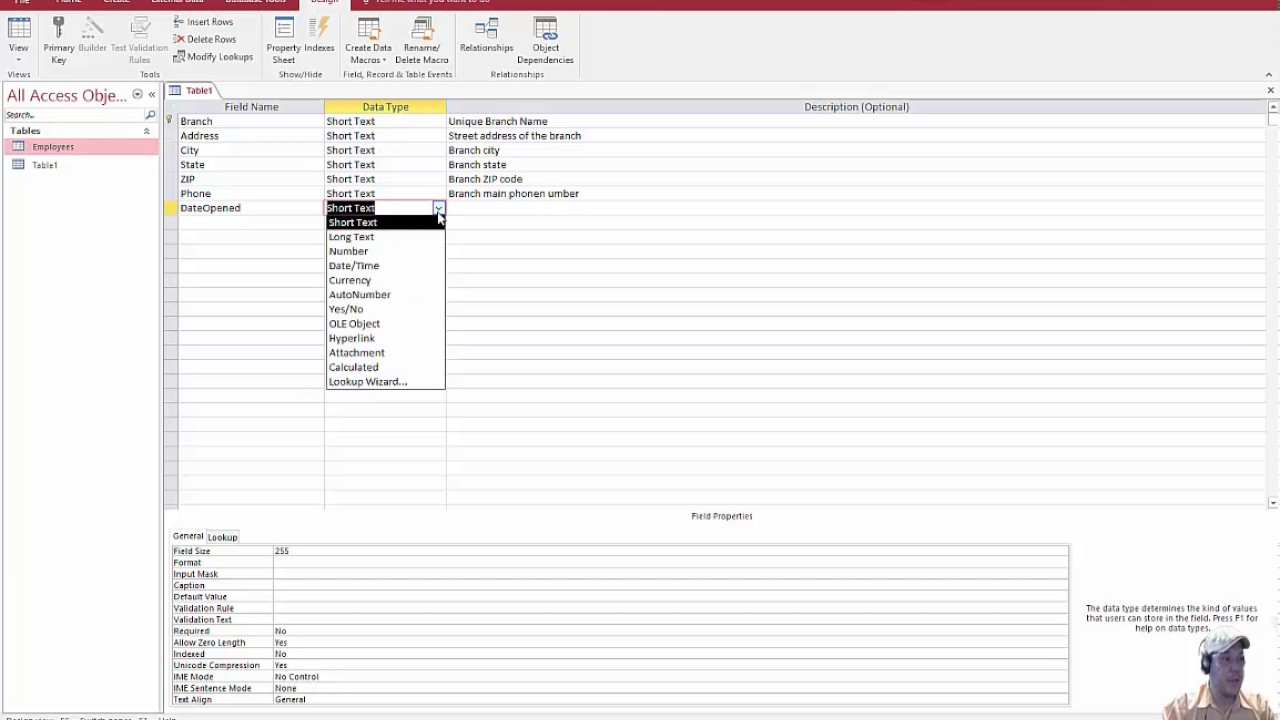Switch to the Lookup properties tab
Viewport: 1280px width, 720px height.
pyautogui.click(x=222, y=537)
